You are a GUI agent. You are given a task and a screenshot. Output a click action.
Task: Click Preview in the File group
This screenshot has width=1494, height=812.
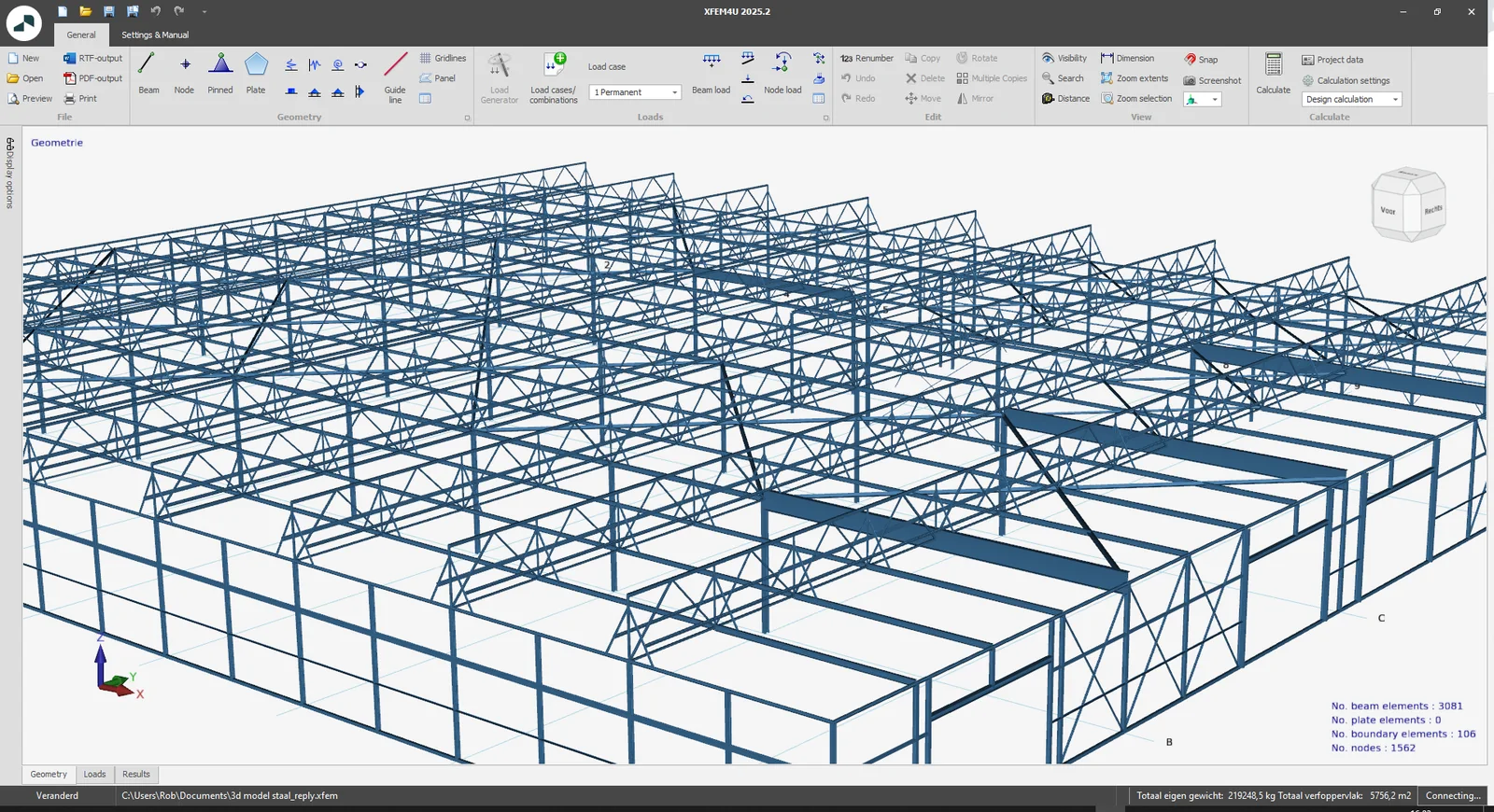30,98
